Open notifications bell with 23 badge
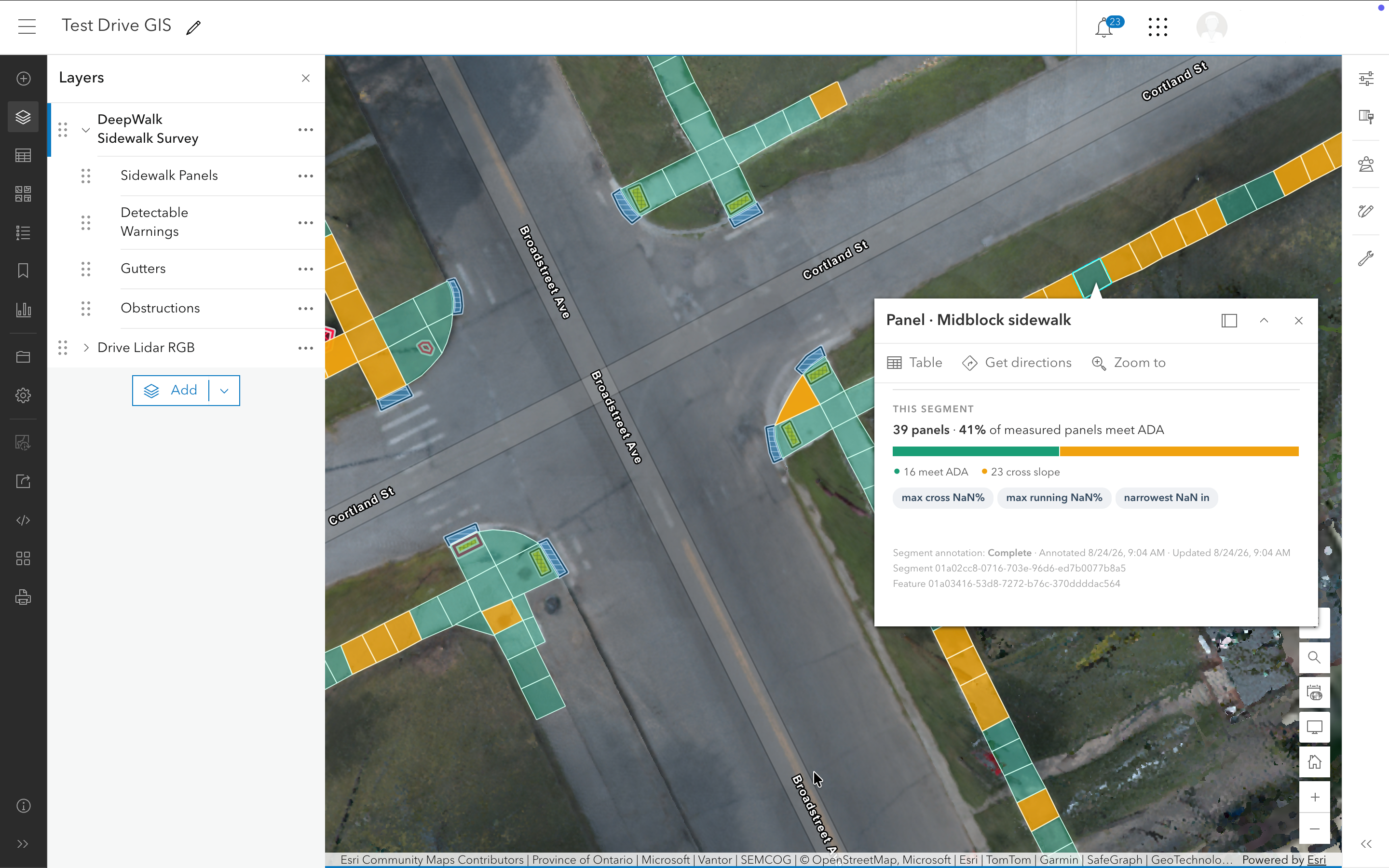 click(x=1104, y=27)
